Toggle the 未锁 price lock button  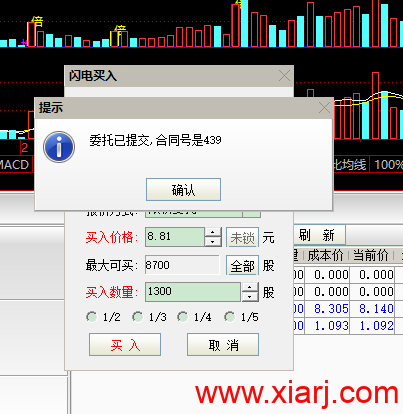pyautogui.click(x=243, y=237)
